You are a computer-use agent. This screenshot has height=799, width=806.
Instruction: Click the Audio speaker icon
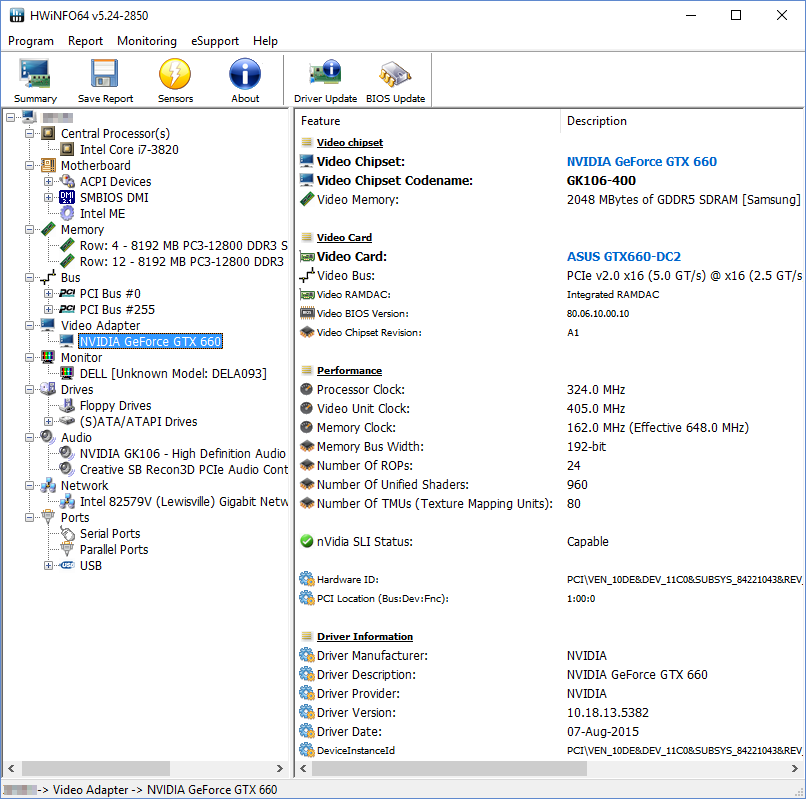[48, 437]
